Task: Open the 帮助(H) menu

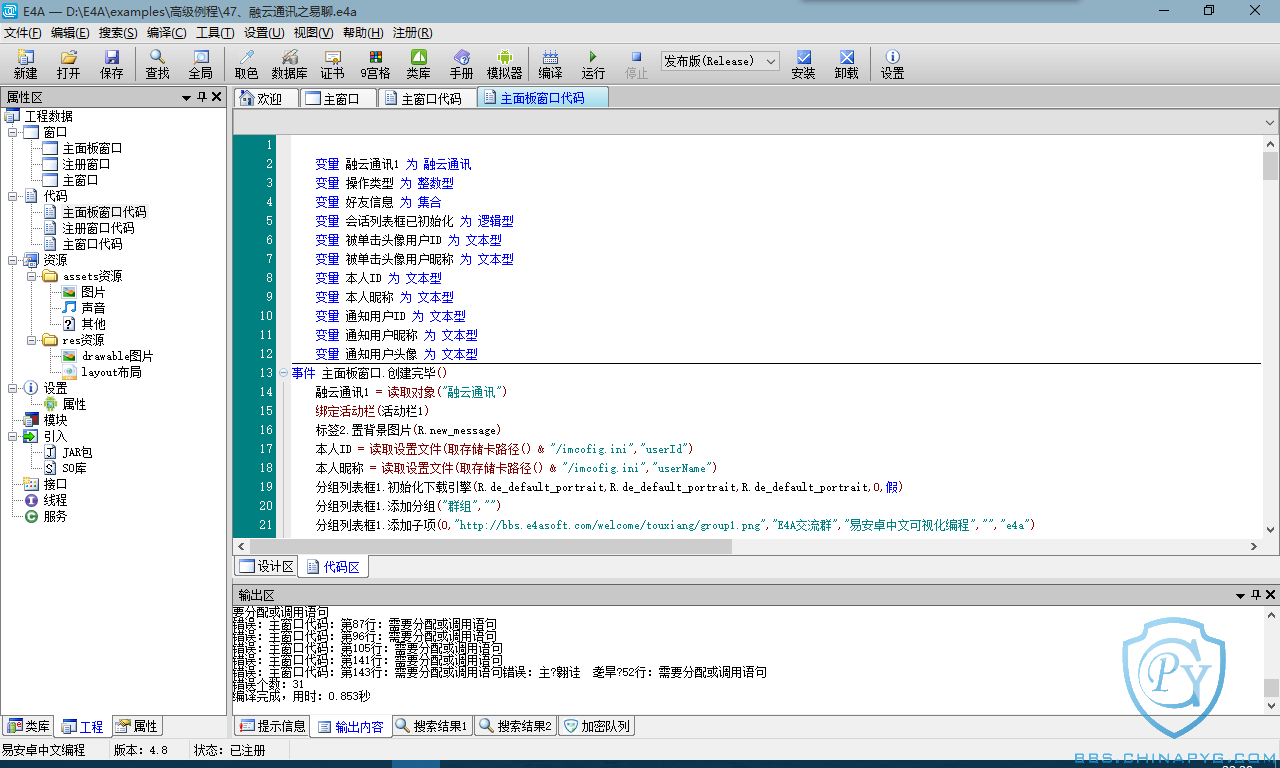Action: point(362,32)
